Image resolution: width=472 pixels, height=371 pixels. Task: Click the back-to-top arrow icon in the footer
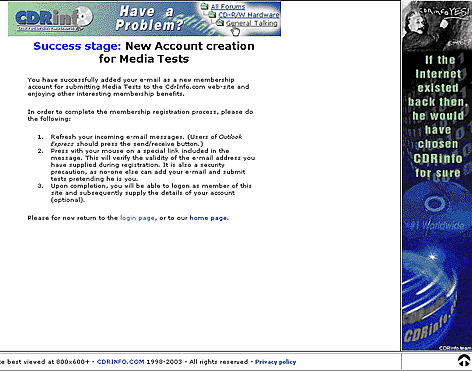464,360
